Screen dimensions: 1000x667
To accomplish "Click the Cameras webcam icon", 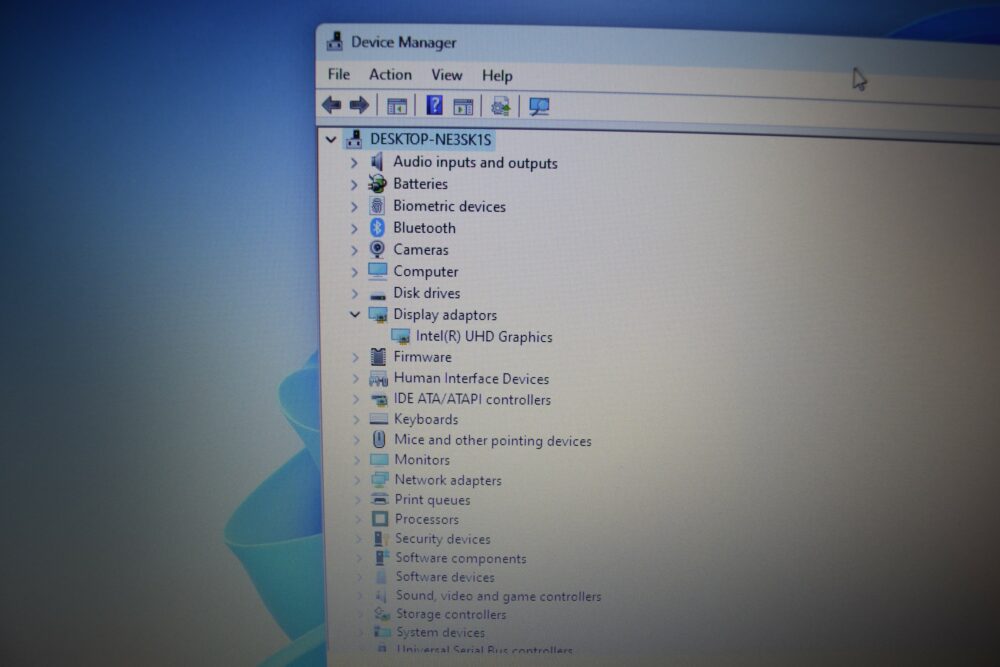I will (377, 249).
